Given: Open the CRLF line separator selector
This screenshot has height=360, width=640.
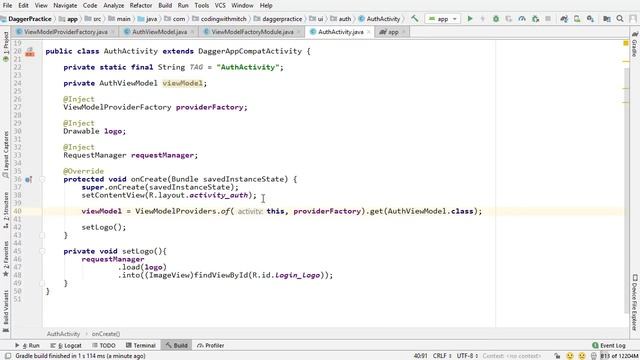Looking at the screenshot, I should coord(442,356).
